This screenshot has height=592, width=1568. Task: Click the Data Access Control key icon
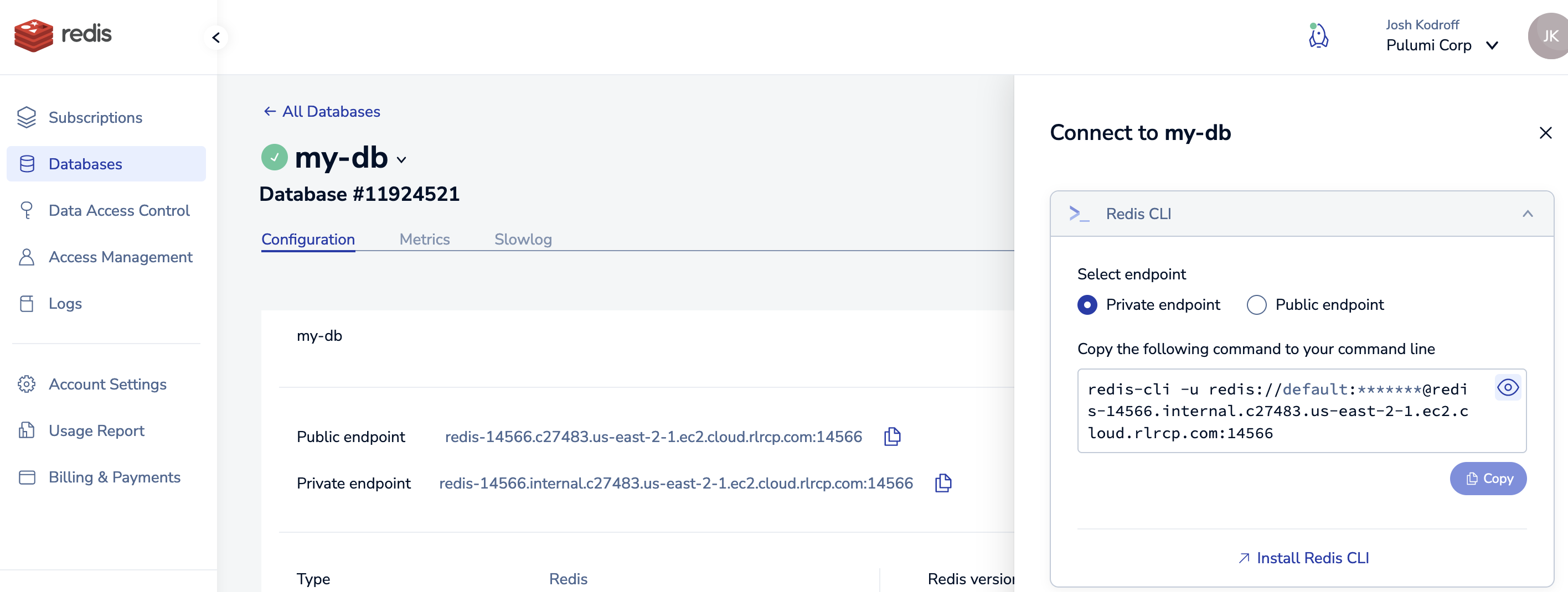tap(26, 210)
